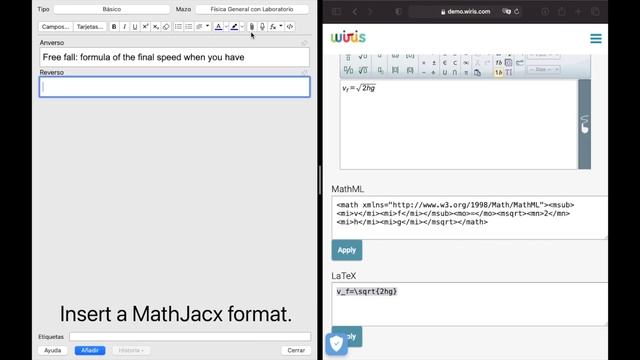The image size is (640, 360).
Task: Click the Wiris logo
Action: (348, 37)
